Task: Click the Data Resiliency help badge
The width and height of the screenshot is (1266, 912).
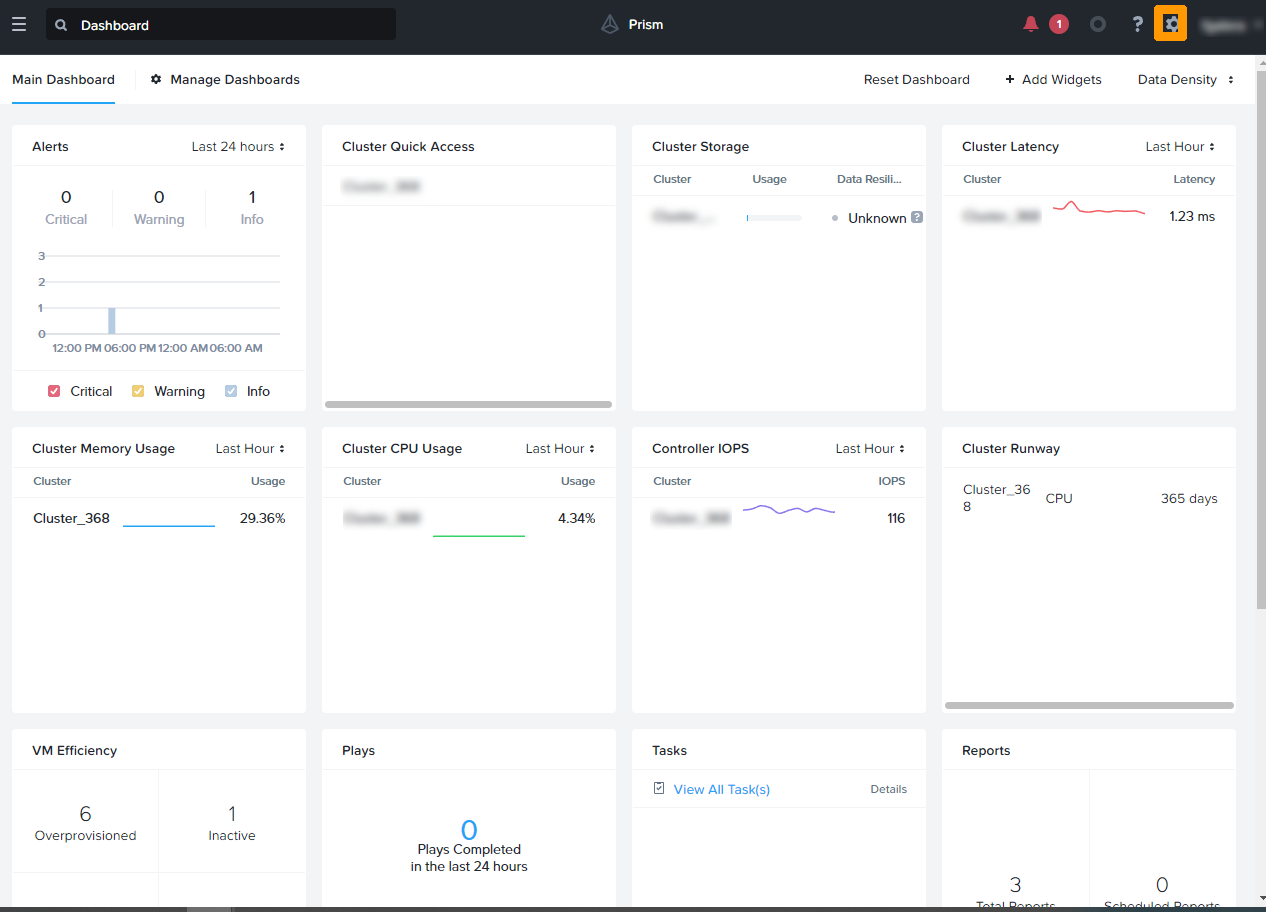Action: tap(916, 218)
